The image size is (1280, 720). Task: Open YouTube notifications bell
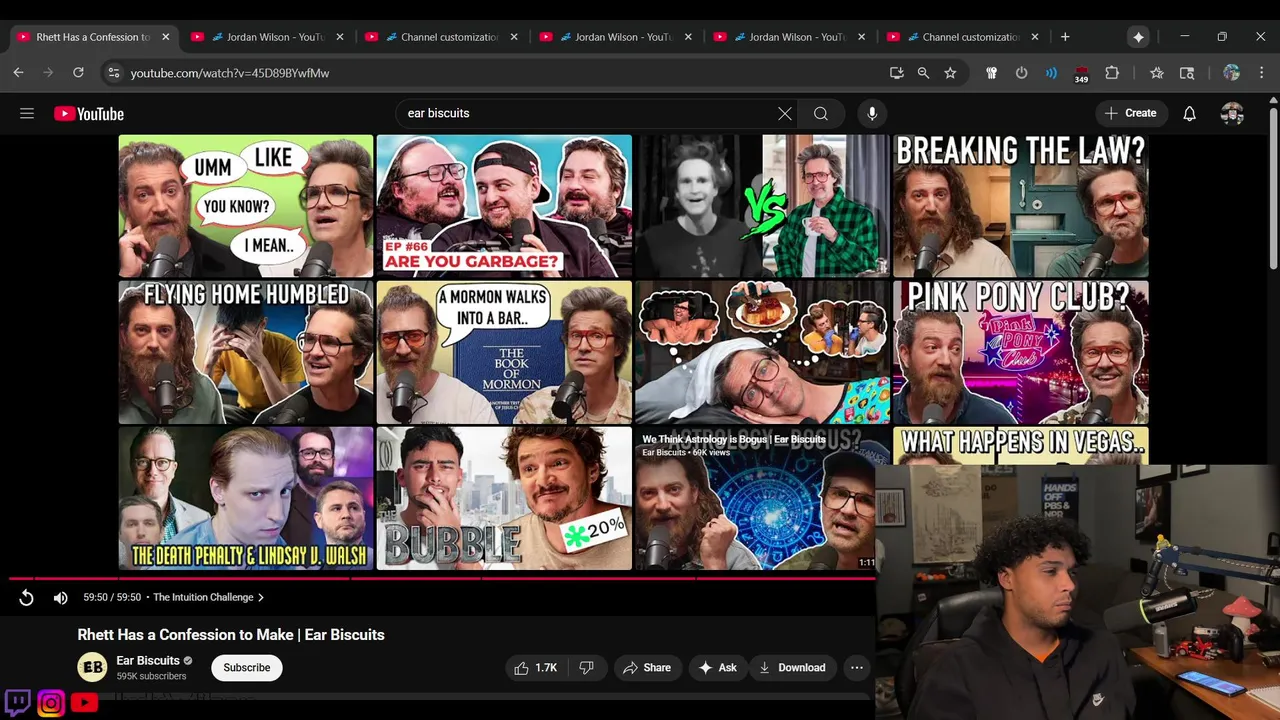coord(1189,113)
